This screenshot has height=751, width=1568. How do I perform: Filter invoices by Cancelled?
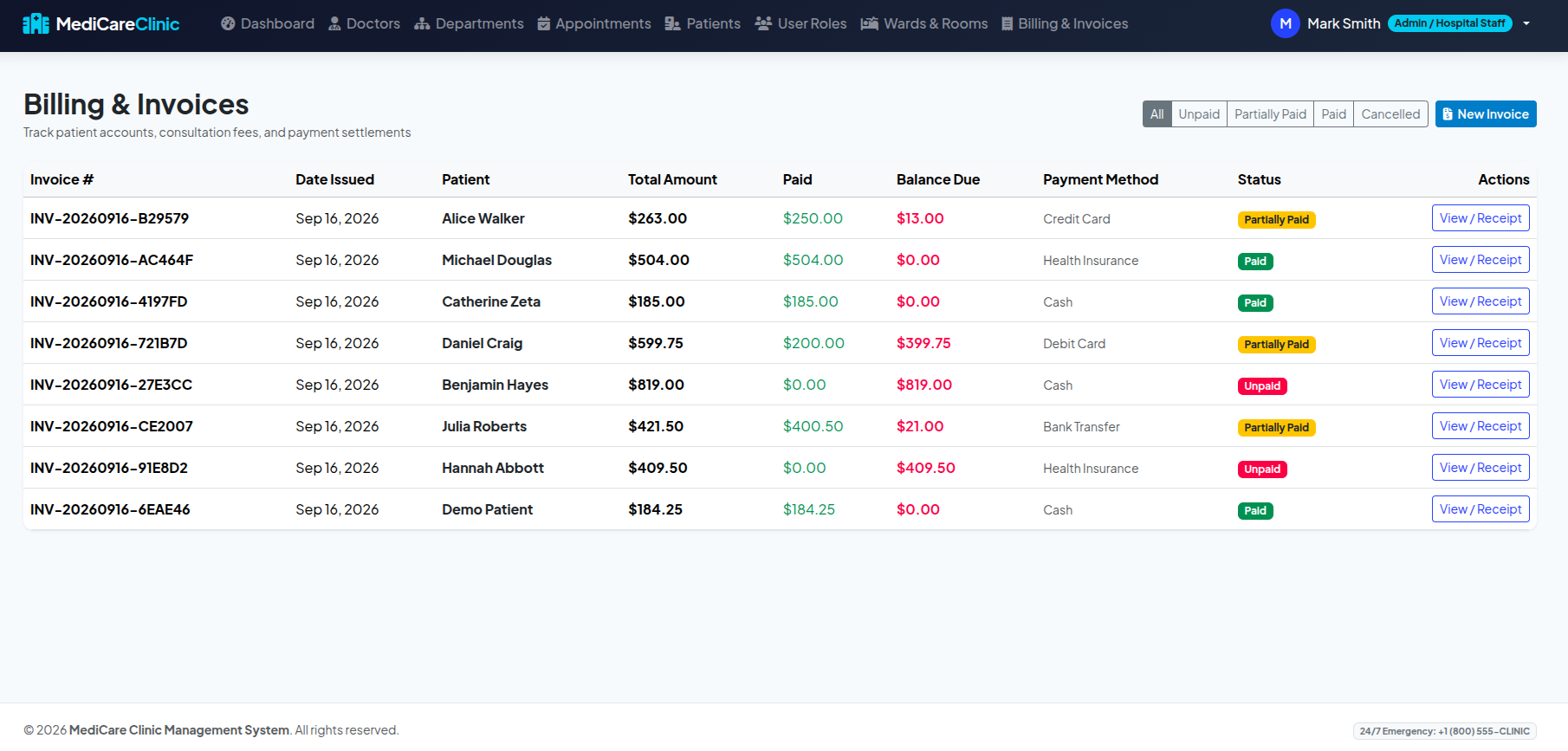pos(1390,113)
